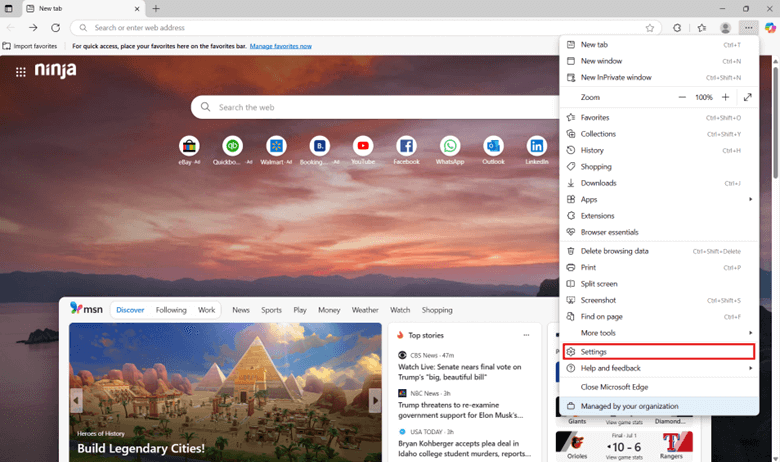Click the forward navigation arrow

point(33,28)
